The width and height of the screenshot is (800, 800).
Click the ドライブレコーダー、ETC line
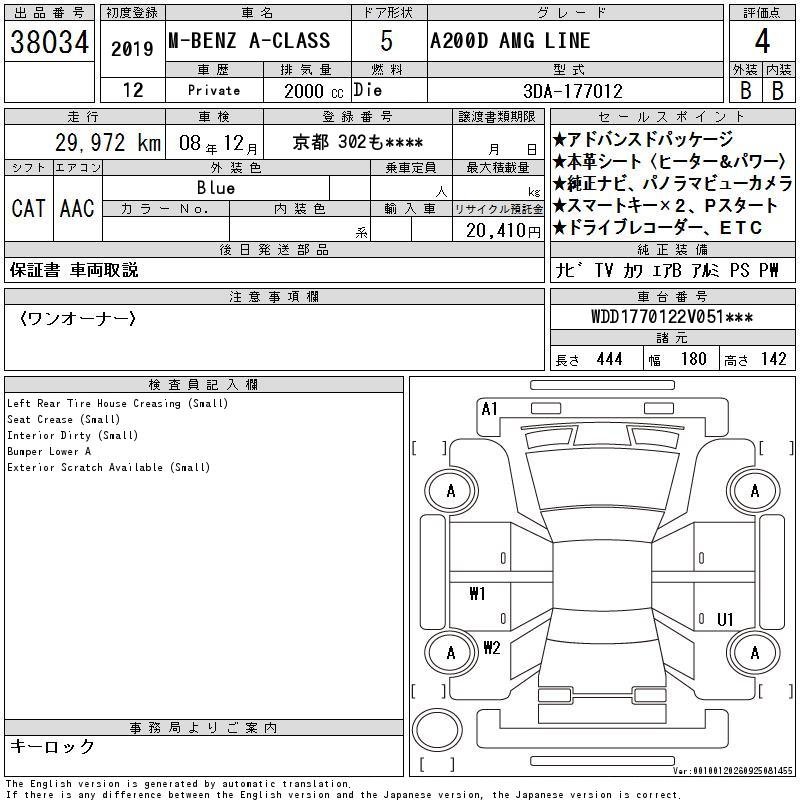[658, 227]
